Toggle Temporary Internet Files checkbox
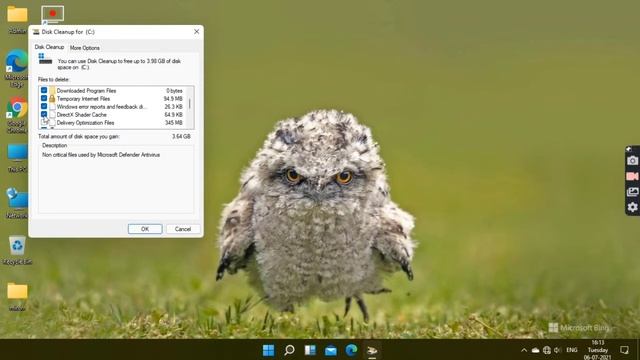Viewport: 640px width, 360px height. (44, 98)
